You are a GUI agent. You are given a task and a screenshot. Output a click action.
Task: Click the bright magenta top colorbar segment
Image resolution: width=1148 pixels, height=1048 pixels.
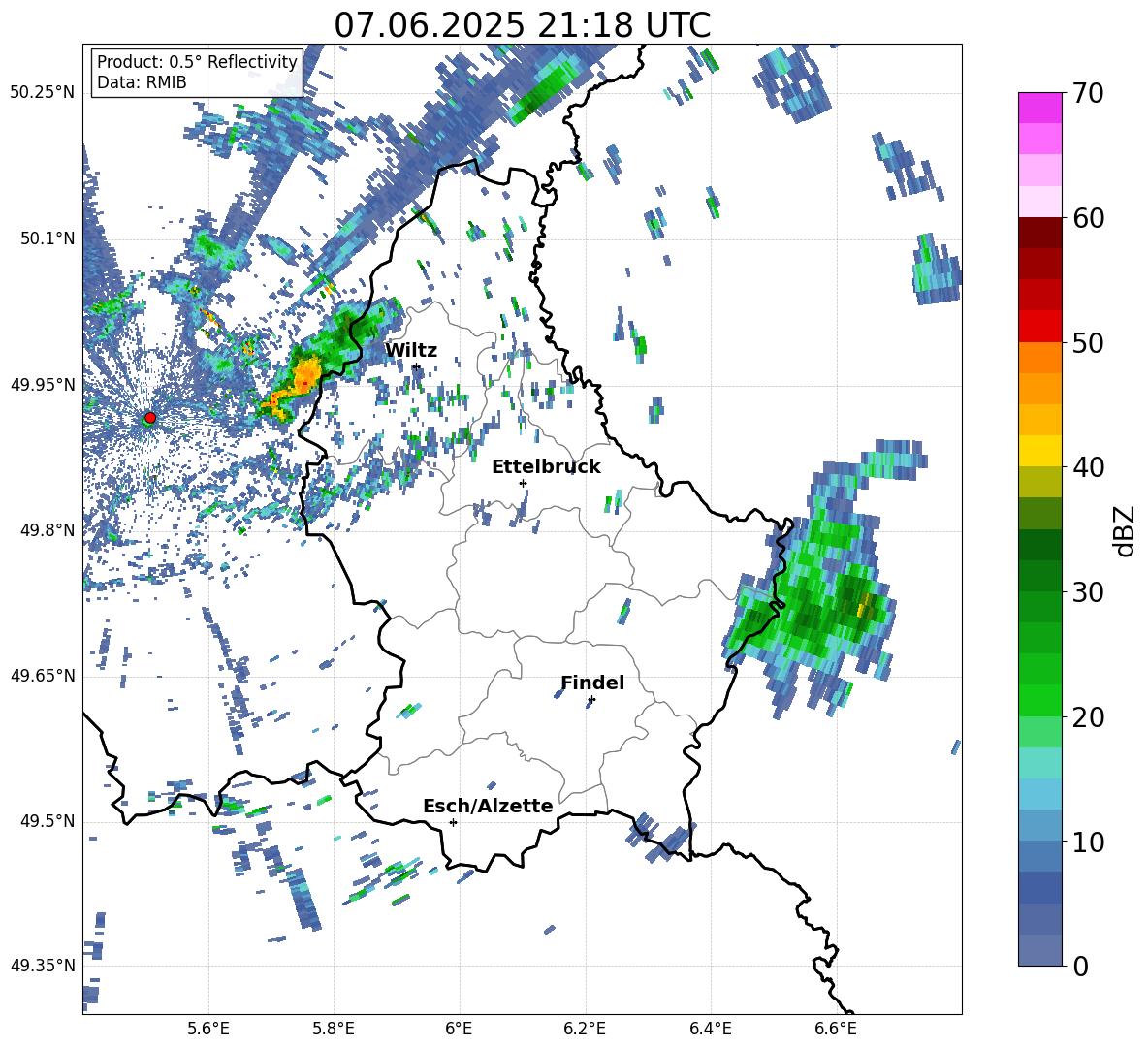pyautogui.click(x=1040, y=108)
